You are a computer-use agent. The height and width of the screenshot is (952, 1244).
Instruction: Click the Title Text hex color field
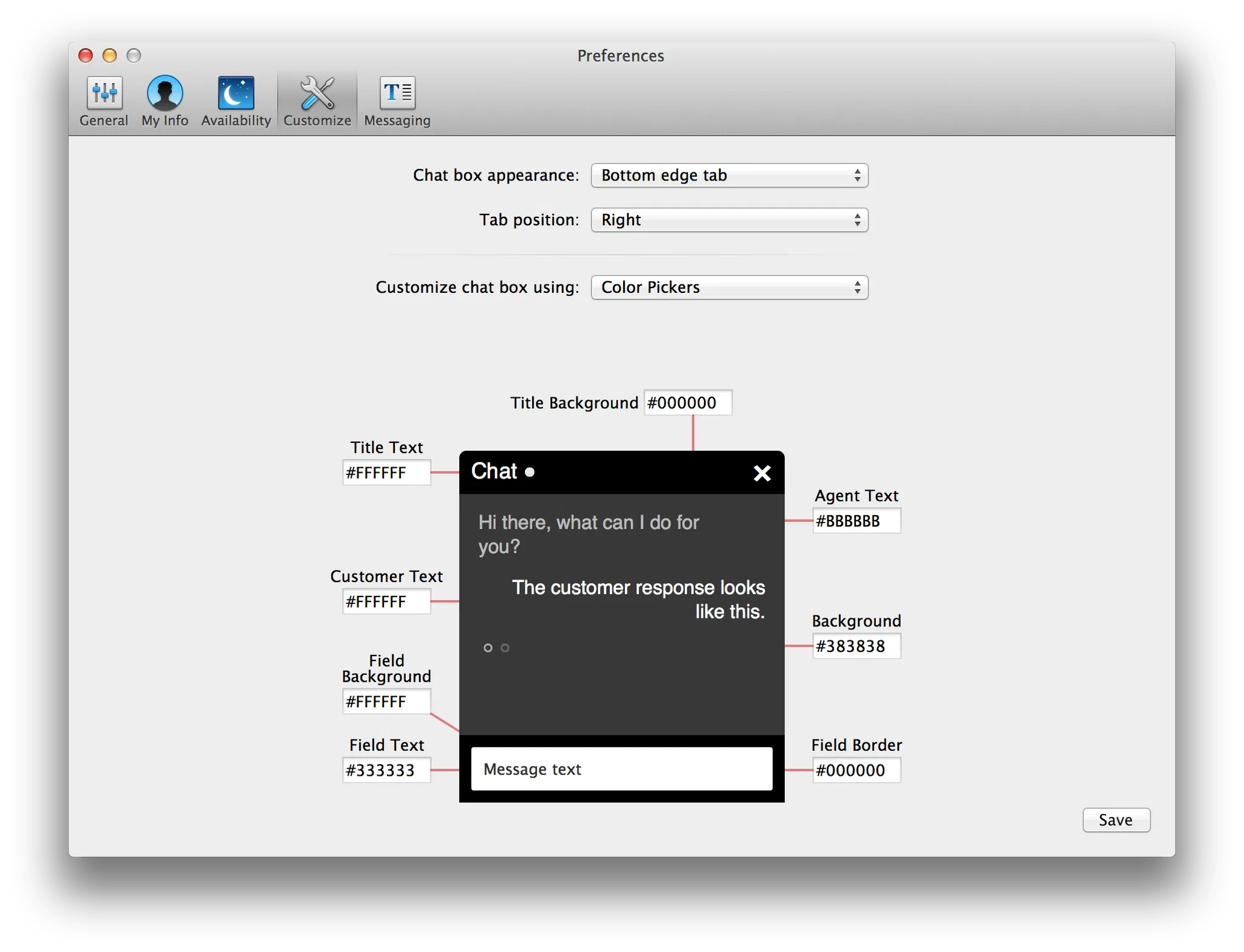386,473
